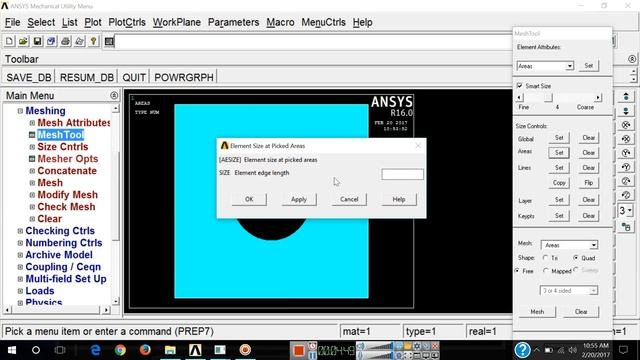Click Smart Size slider Coarse arrow
640x360 pixels.
point(598,98)
